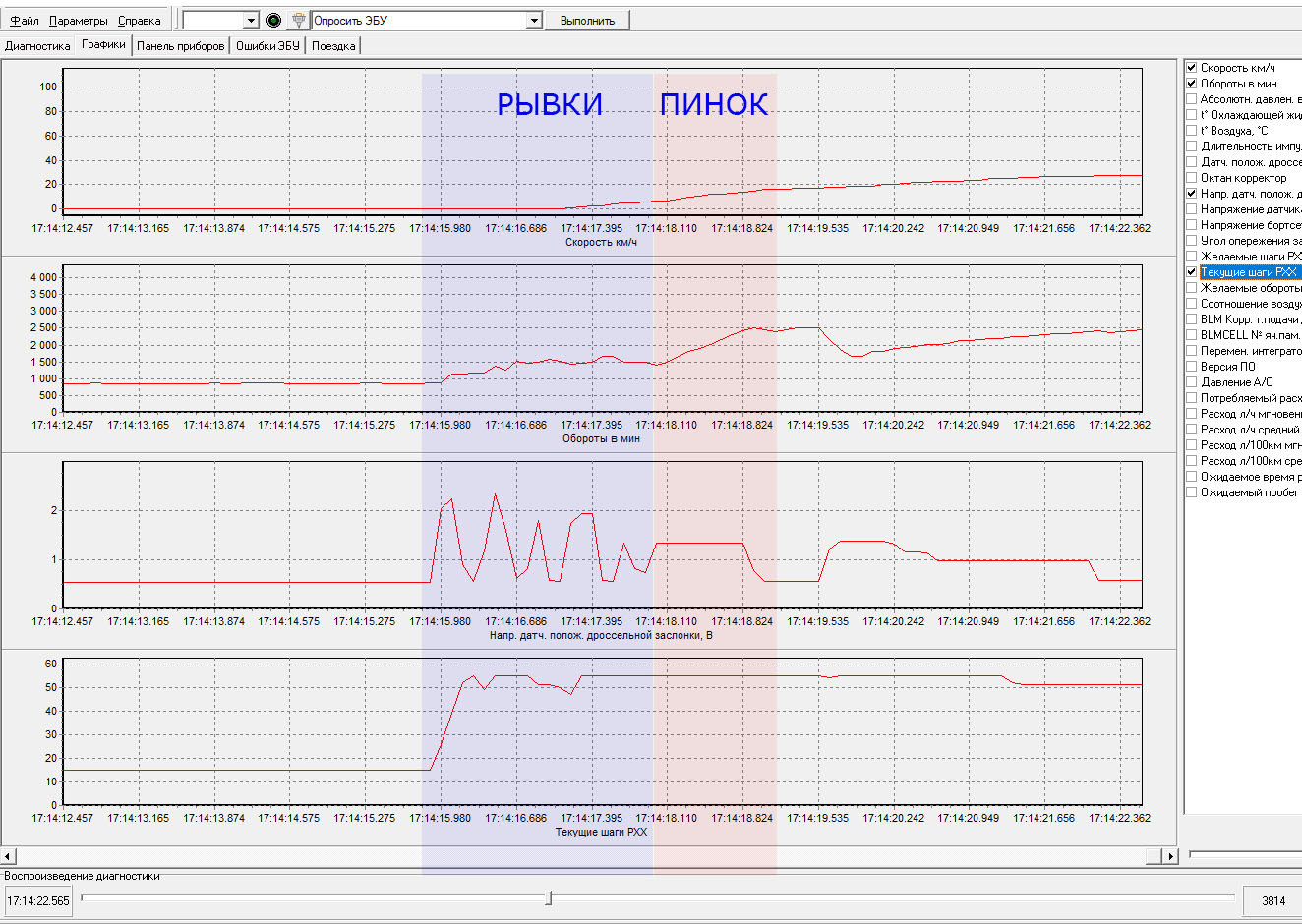Uncheck the Обороты в мин checkbox
The height and width of the screenshot is (924, 1302).
[1191, 84]
